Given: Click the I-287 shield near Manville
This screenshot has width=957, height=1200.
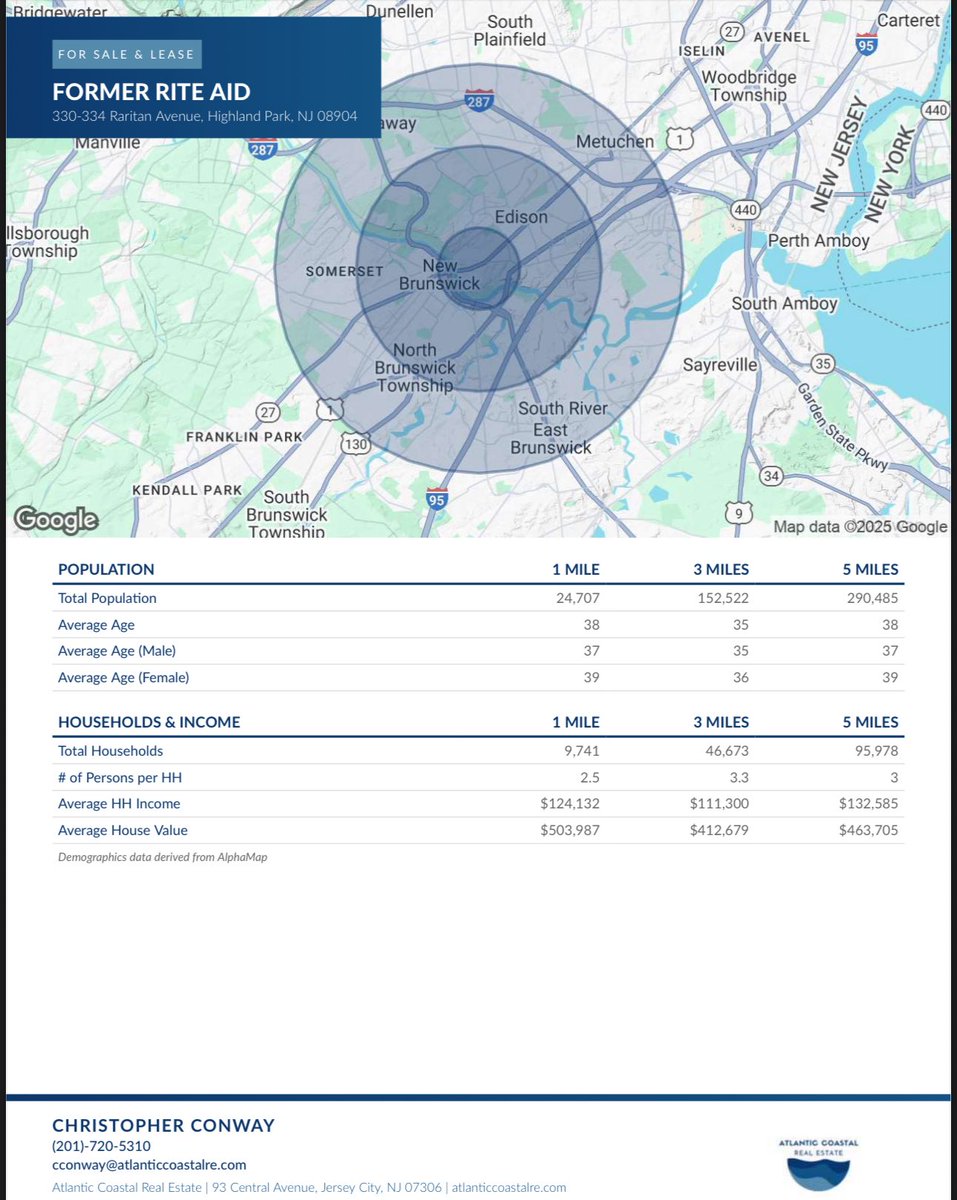Looking at the screenshot, I should [x=263, y=149].
